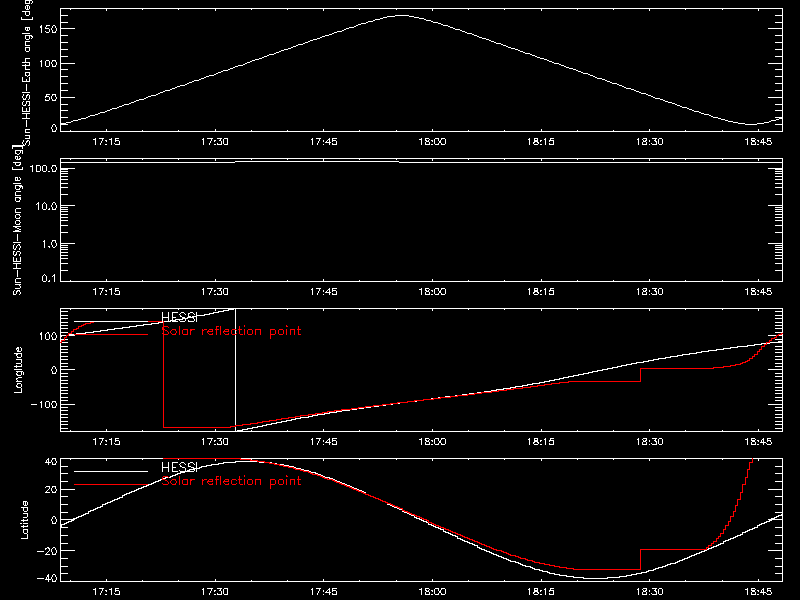Click the 'HESSI' legend text in the Longitude plot
Screen dimensions: 800x600
coord(179,317)
